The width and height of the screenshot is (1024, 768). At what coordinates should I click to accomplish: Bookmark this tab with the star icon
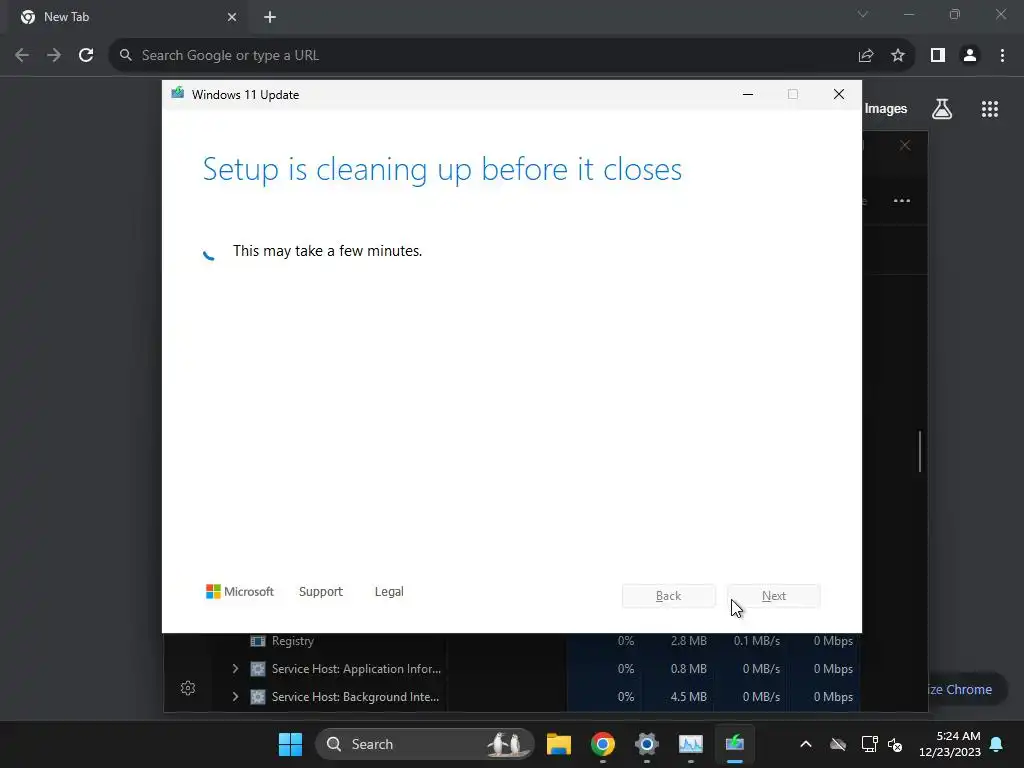pyautogui.click(x=898, y=56)
